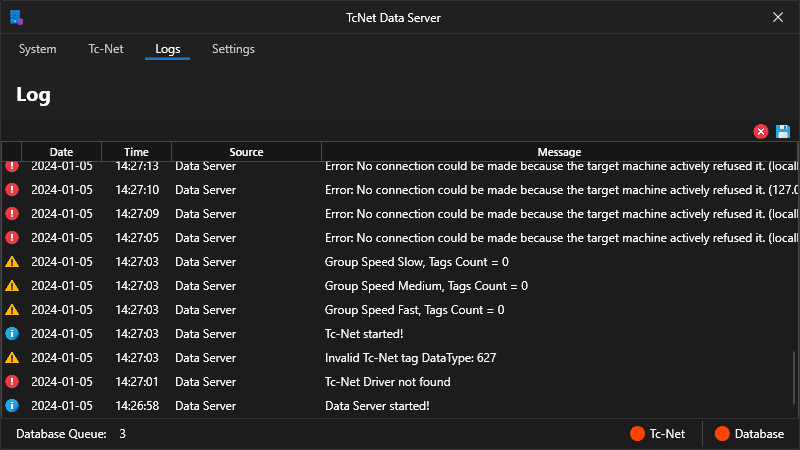Click error icon on the 14:27:10 row
The image size is (800, 450).
click(12, 190)
